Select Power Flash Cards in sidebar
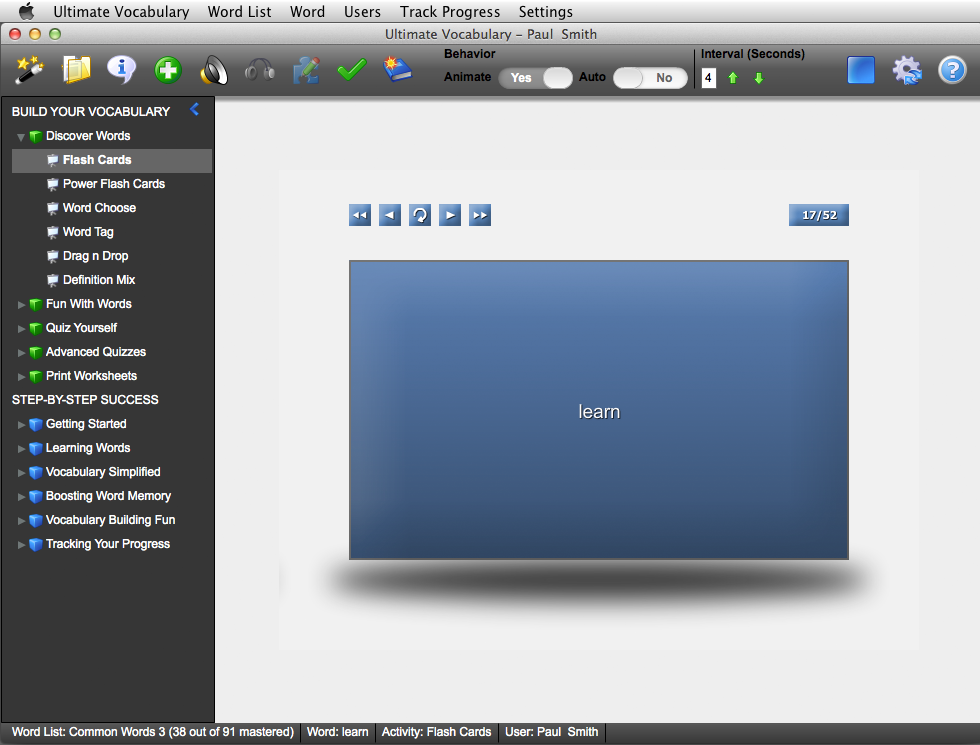 [113, 184]
